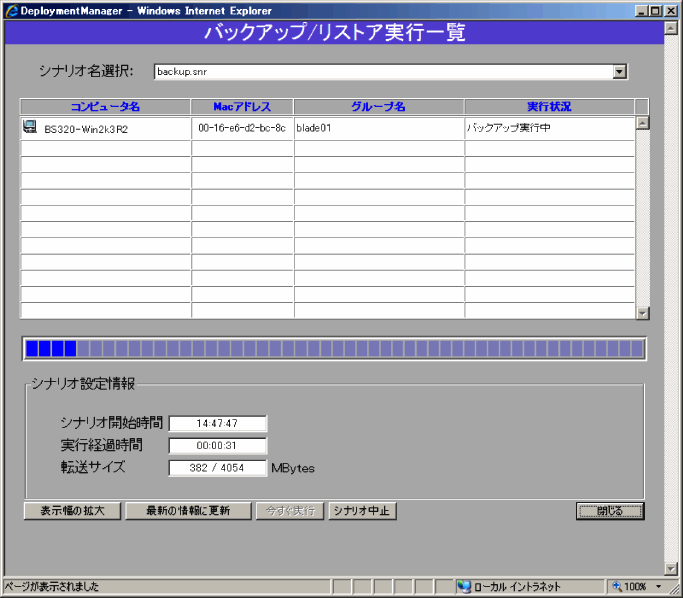
Task: Click the page scrollbar down arrow
Action: coord(671,568)
